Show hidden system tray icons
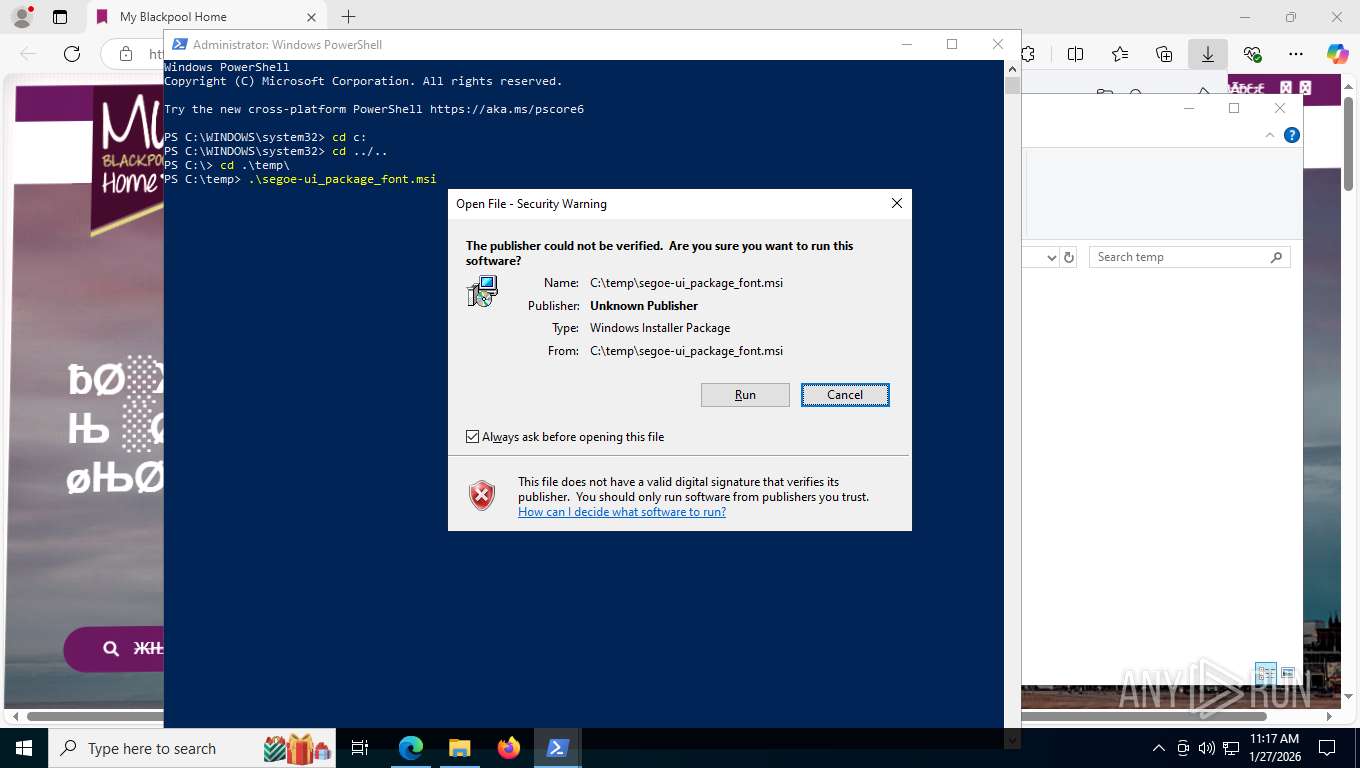1360x768 pixels. (1159, 748)
